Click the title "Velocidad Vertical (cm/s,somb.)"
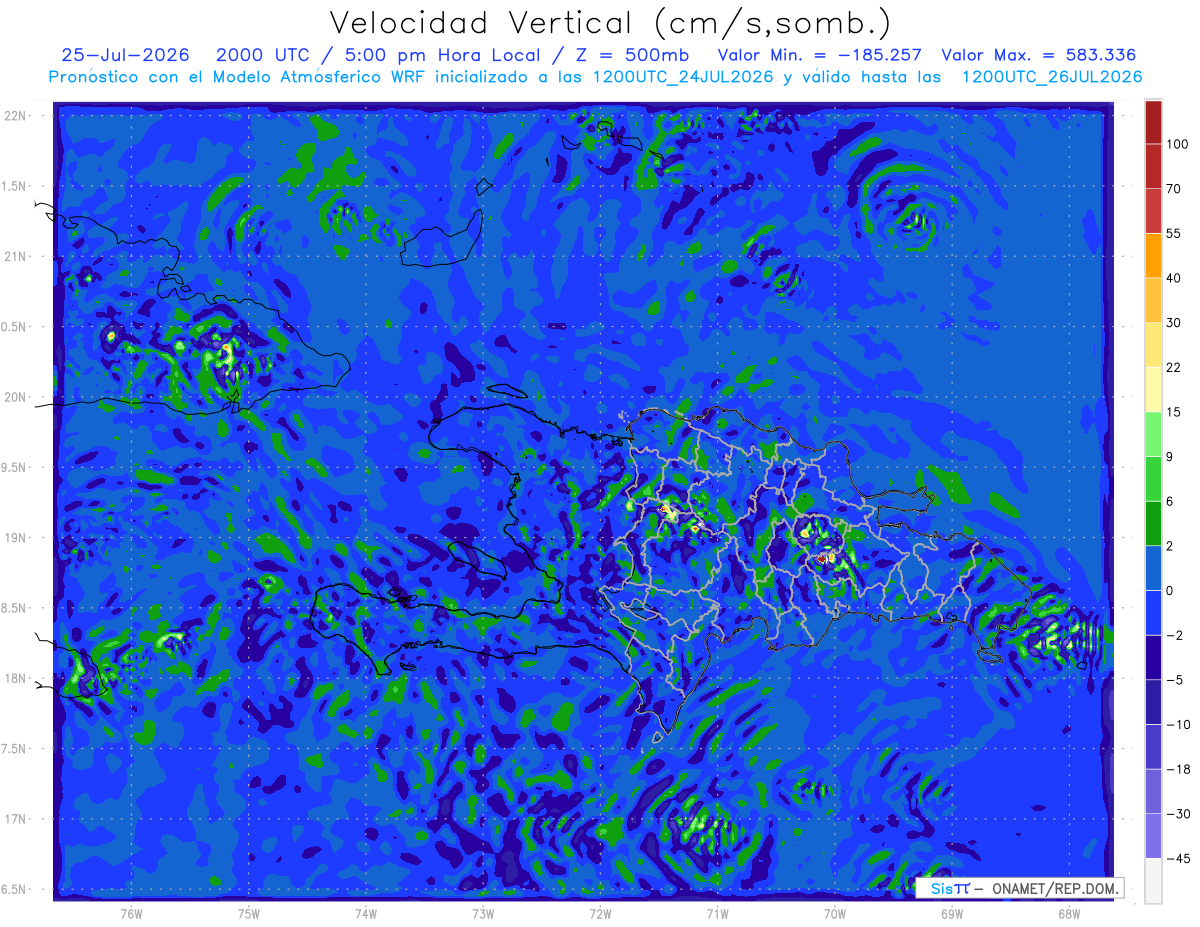The width and height of the screenshot is (1200, 927). coord(611,23)
